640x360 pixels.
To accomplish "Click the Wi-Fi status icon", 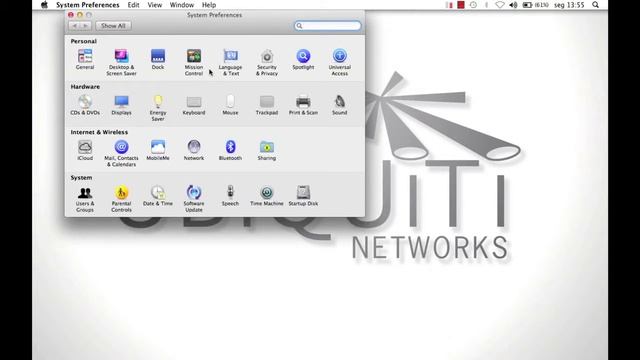I will click(500, 5).
